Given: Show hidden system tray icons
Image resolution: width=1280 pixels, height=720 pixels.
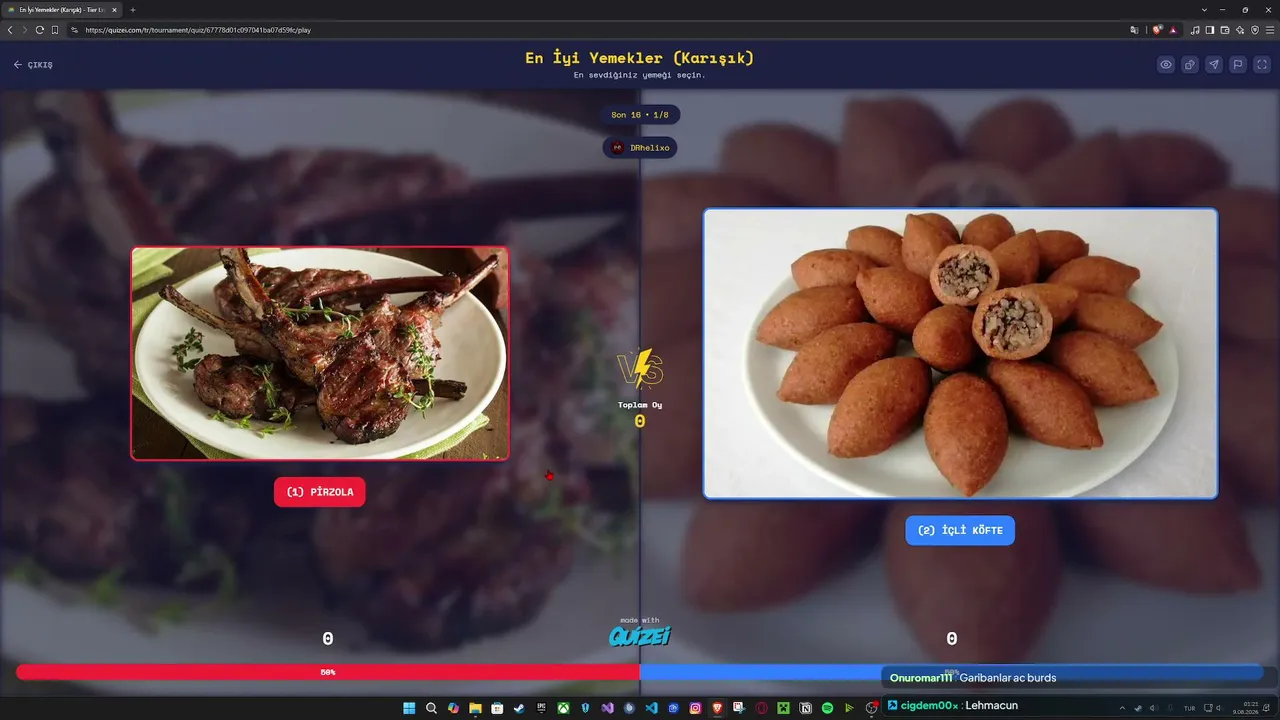Looking at the screenshot, I should pyautogui.click(x=1123, y=708).
